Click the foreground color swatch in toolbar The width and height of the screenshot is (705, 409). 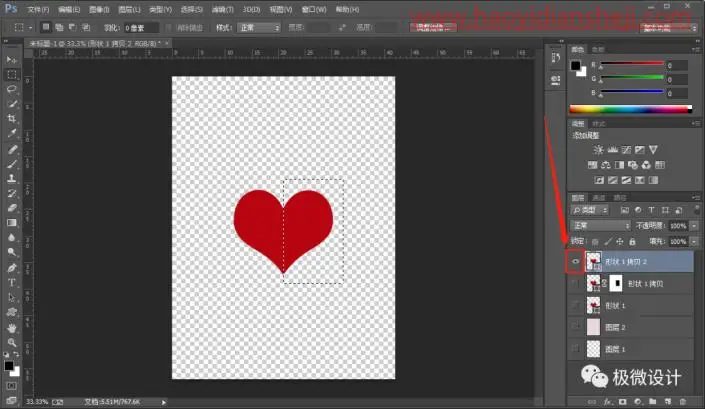click(x=9, y=366)
